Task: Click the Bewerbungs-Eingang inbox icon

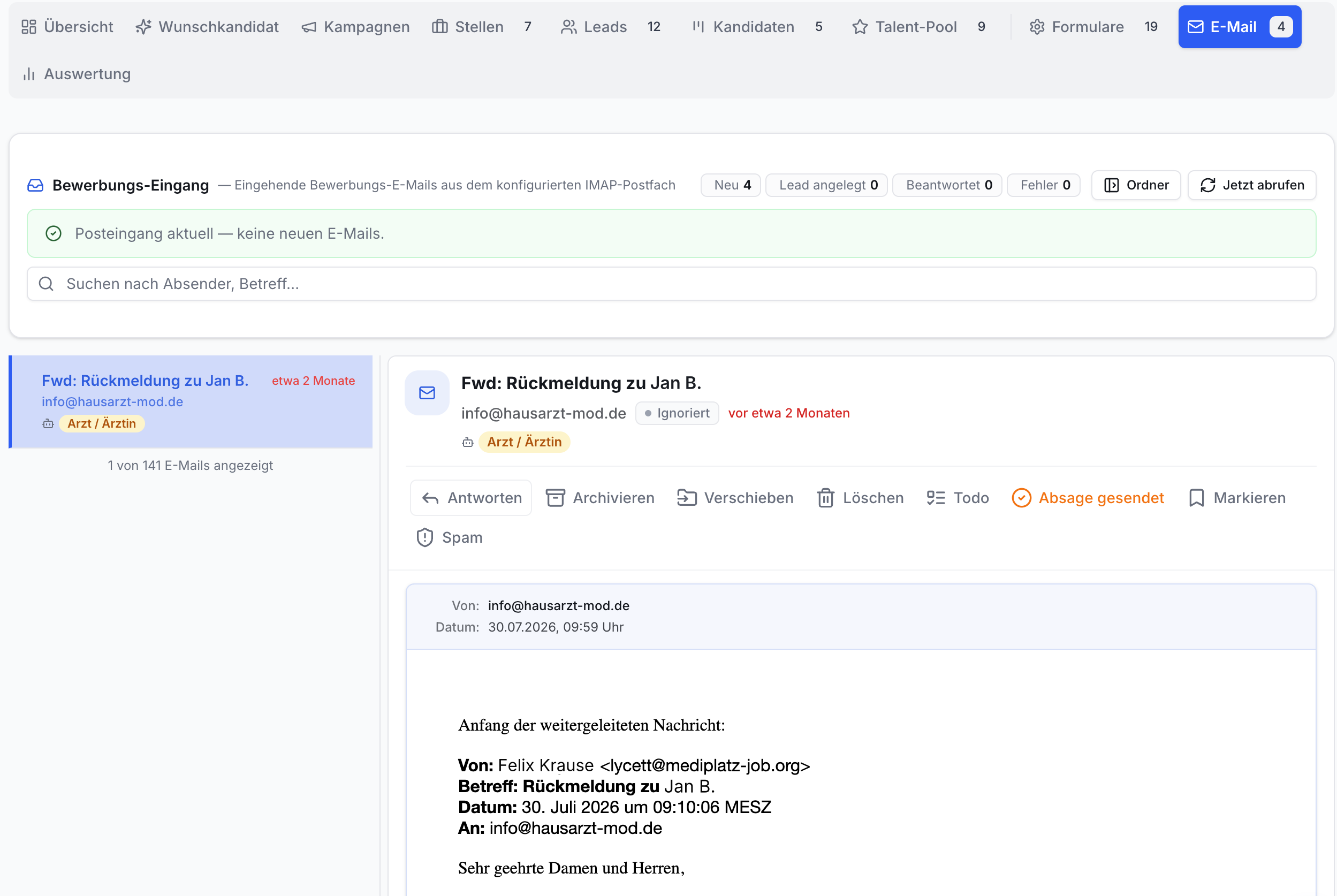Action: [35, 185]
